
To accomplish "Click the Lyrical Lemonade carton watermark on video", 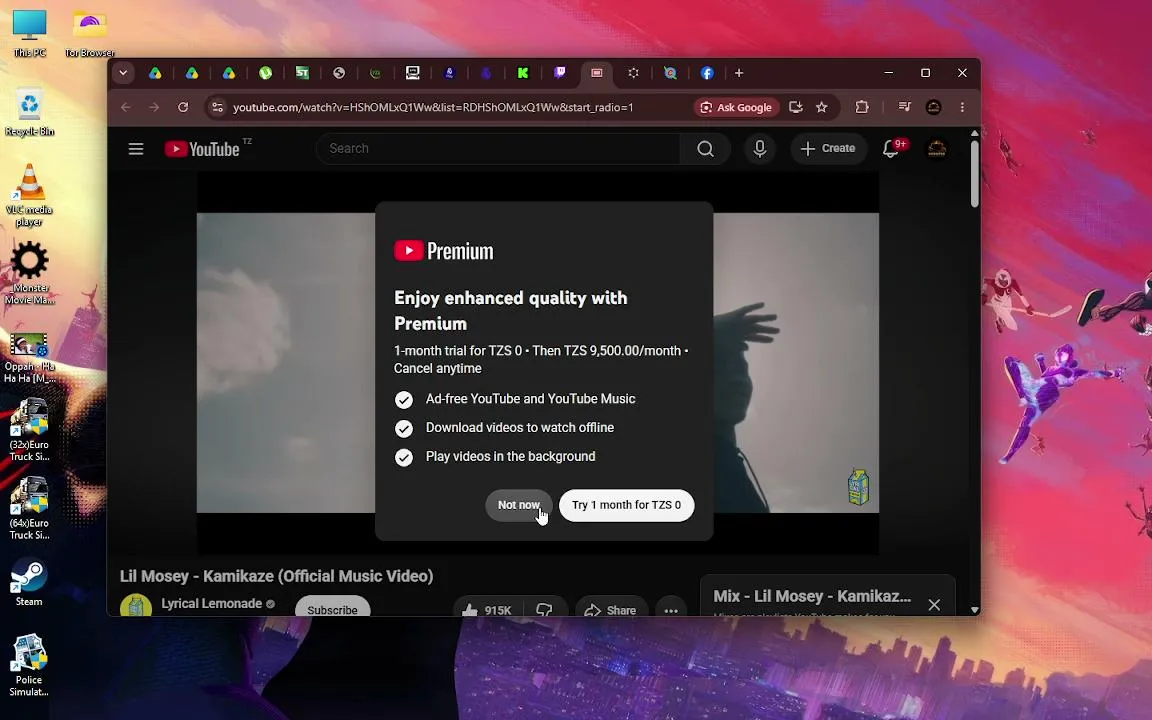I will pyautogui.click(x=858, y=486).
